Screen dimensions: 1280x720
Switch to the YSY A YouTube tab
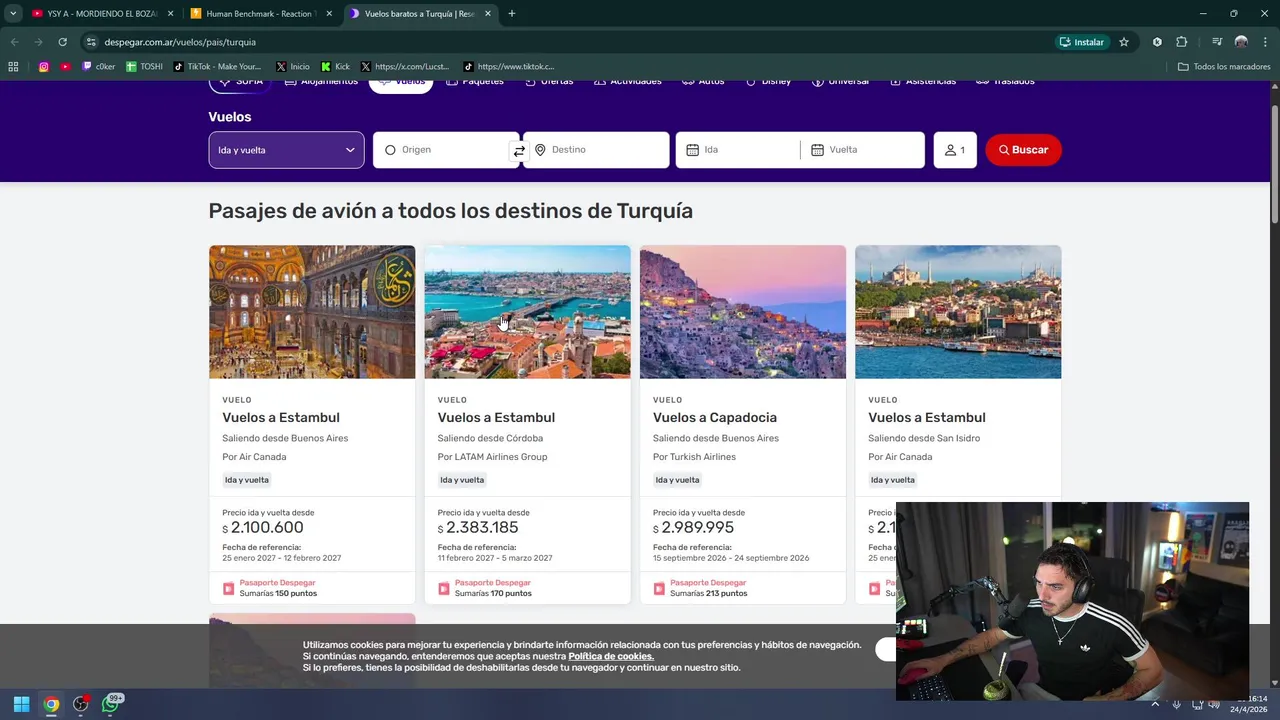(100, 14)
